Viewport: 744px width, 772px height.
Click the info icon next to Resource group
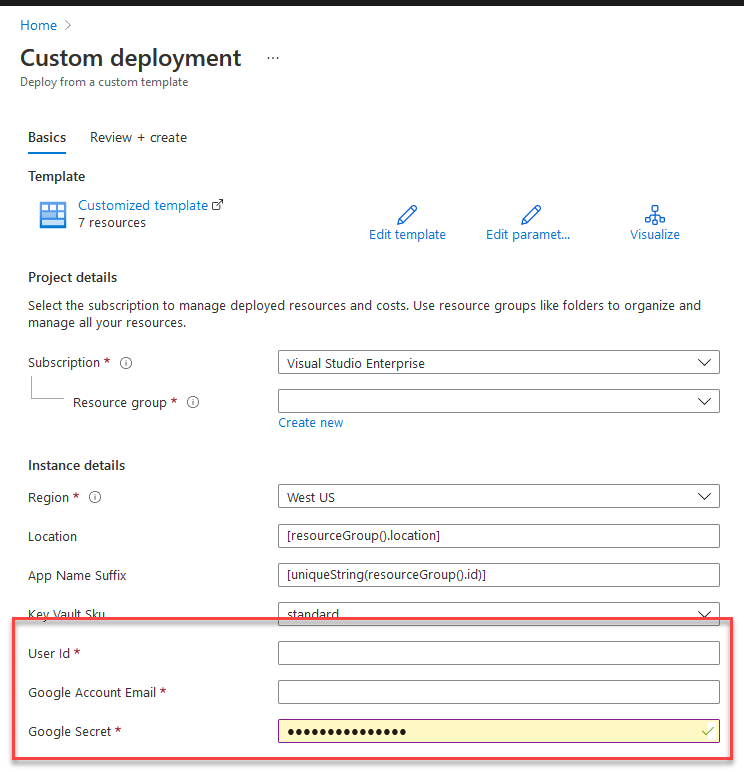point(193,403)
